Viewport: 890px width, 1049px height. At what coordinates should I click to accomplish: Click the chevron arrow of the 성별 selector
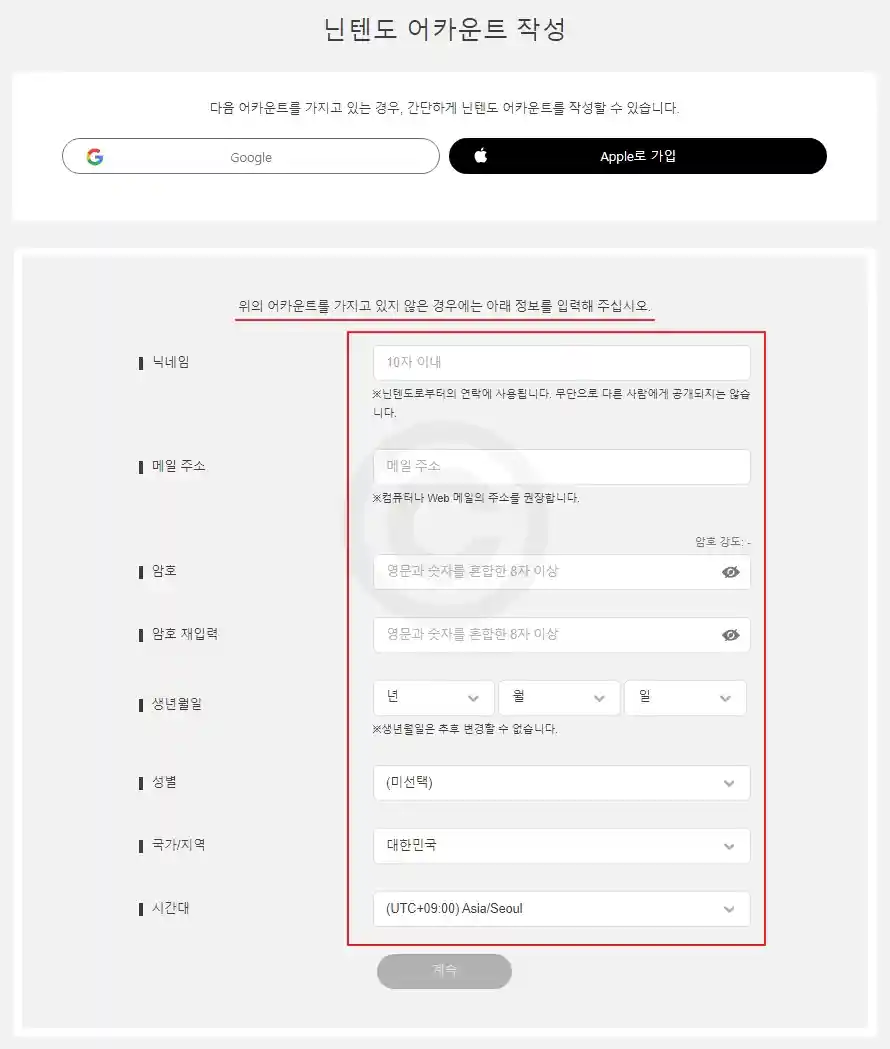(x=729, y=783)
